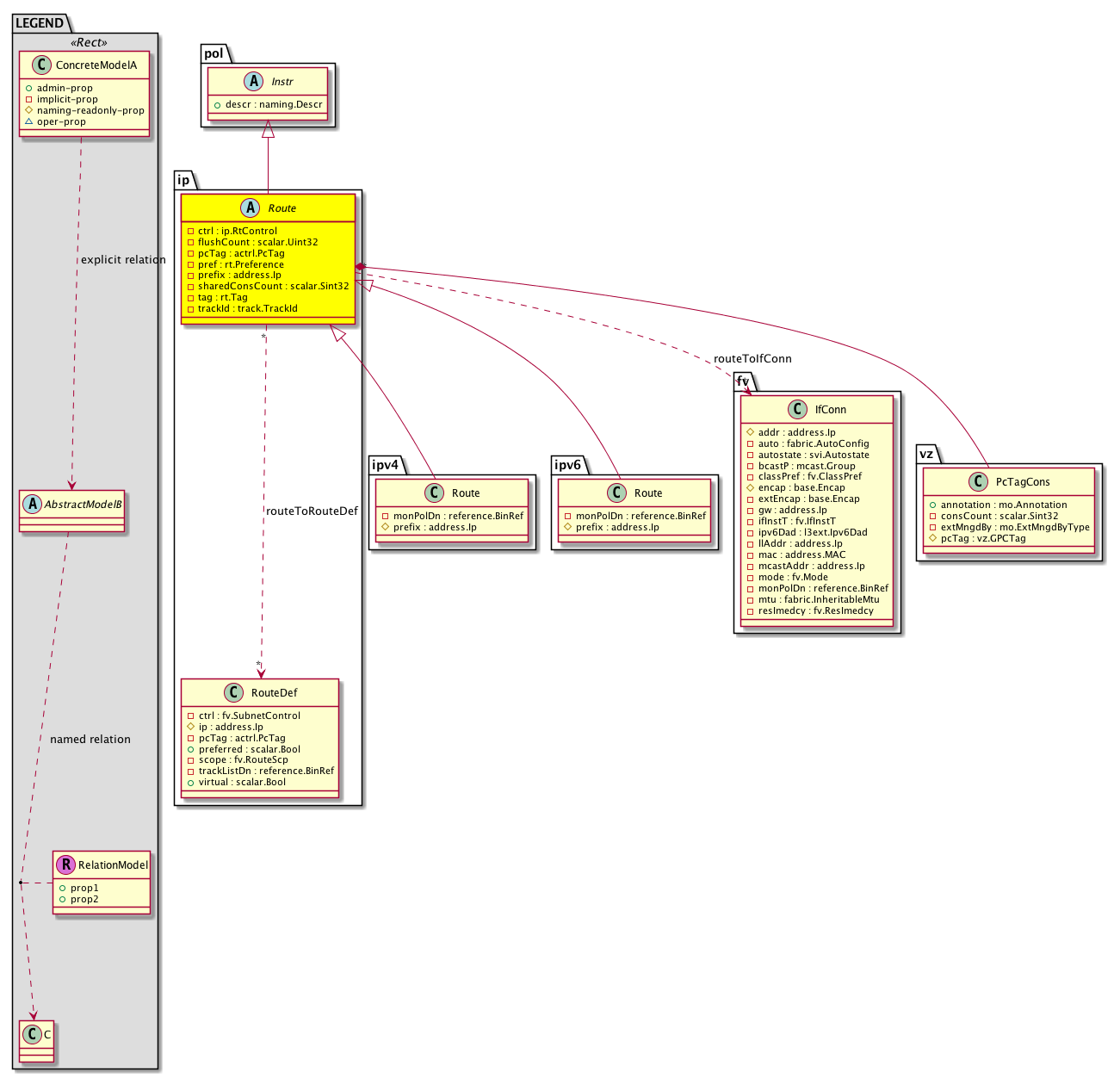The width and height of the screenshot is (1120, 1078).
Task: Click the routeToIfConn relation label
Action: tap(752, 358)
